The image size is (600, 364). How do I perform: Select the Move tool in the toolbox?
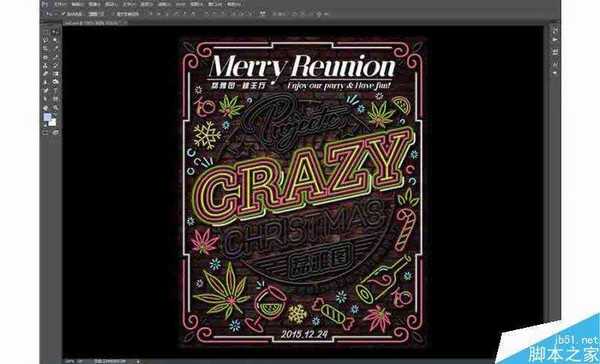coord(55,31)
